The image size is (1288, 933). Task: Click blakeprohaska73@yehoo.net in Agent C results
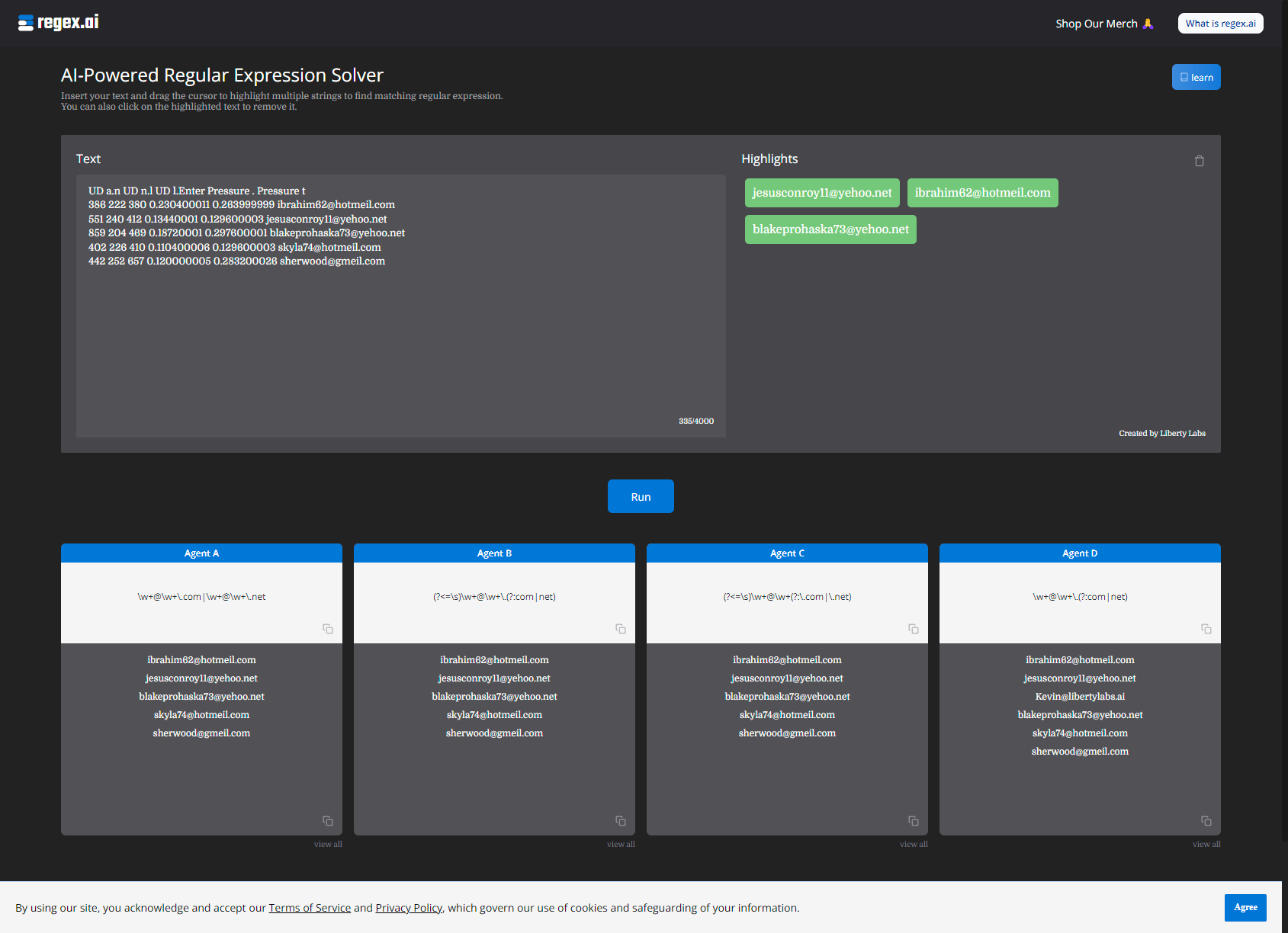click(x=787, y=697)
